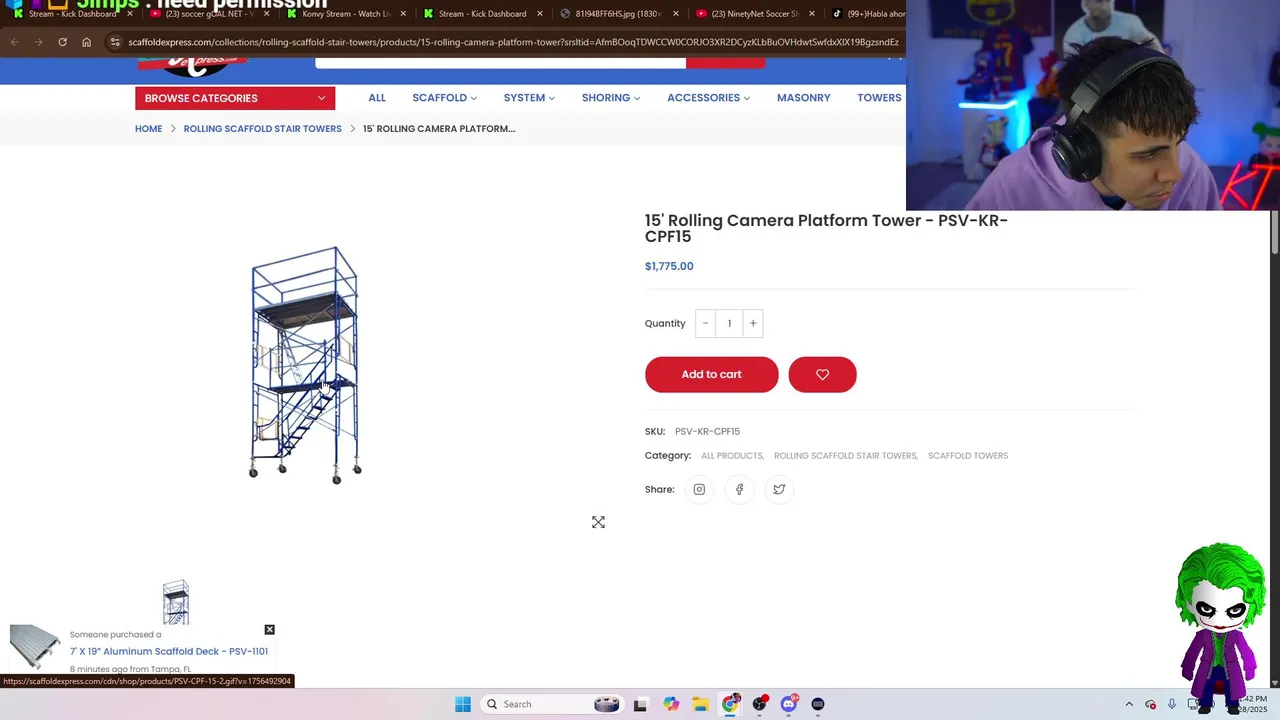Image resolution: width=1280 pixels, height=720 pixels.
Task: Open Rolling Scaffold Stair Towers breadcrumb
Action: tap(262, 129)
